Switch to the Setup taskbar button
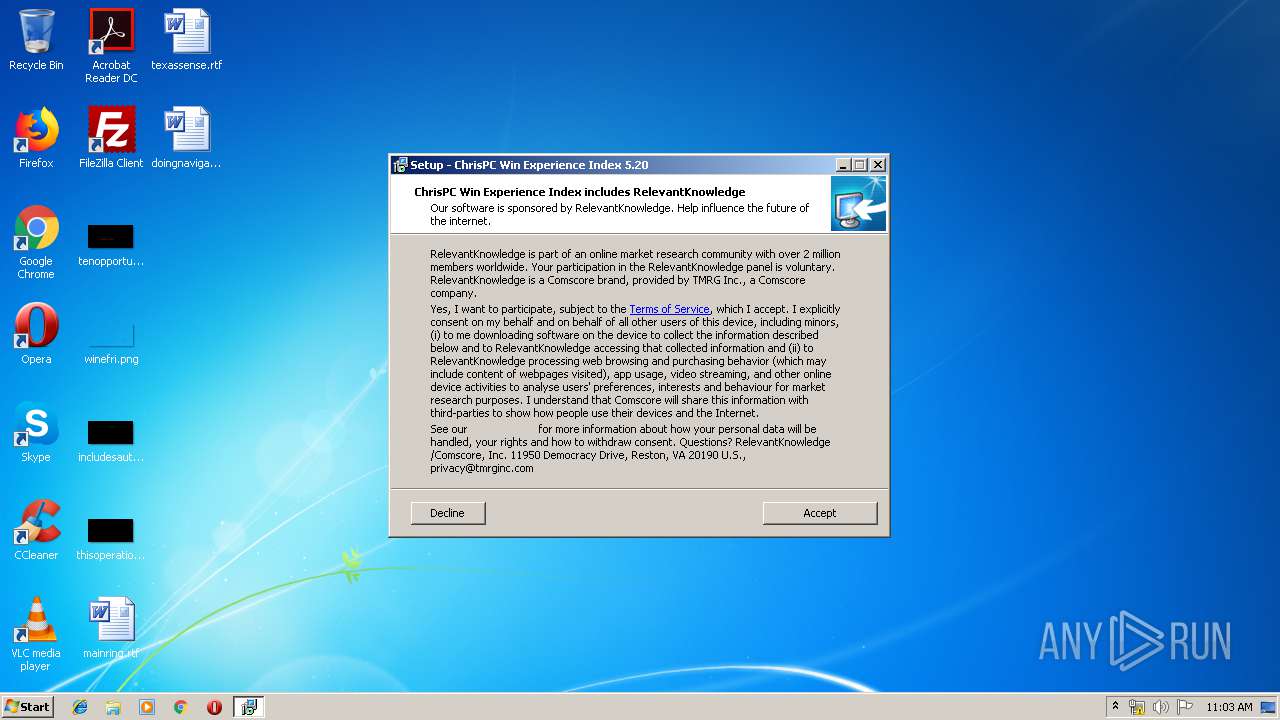This screenshot has width=1280, height=720. click(249, 707)
